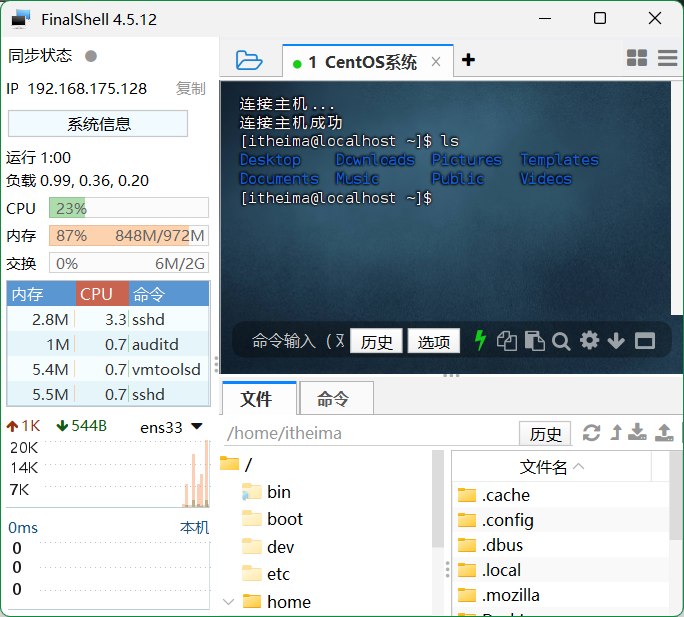Click the .mozilla folder icon

coord(467,595)
